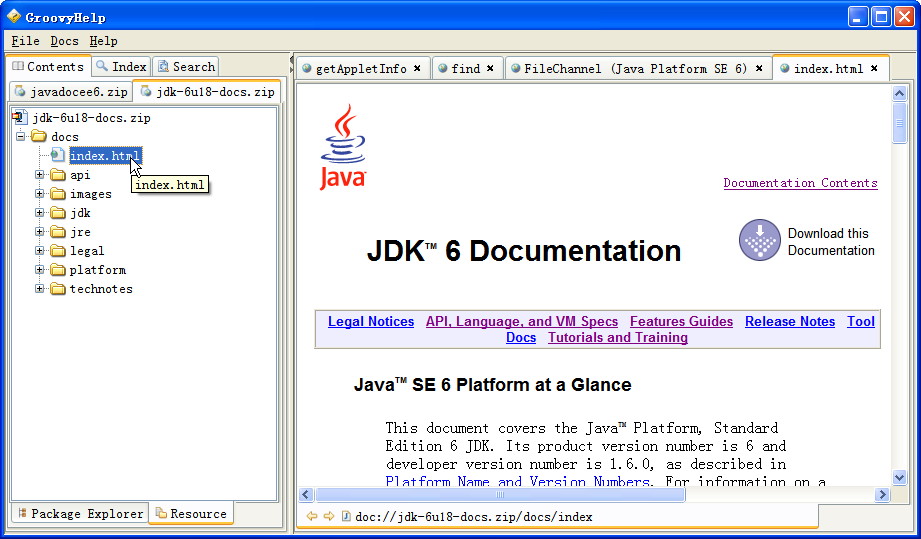Click the jre folder icon

58,232
